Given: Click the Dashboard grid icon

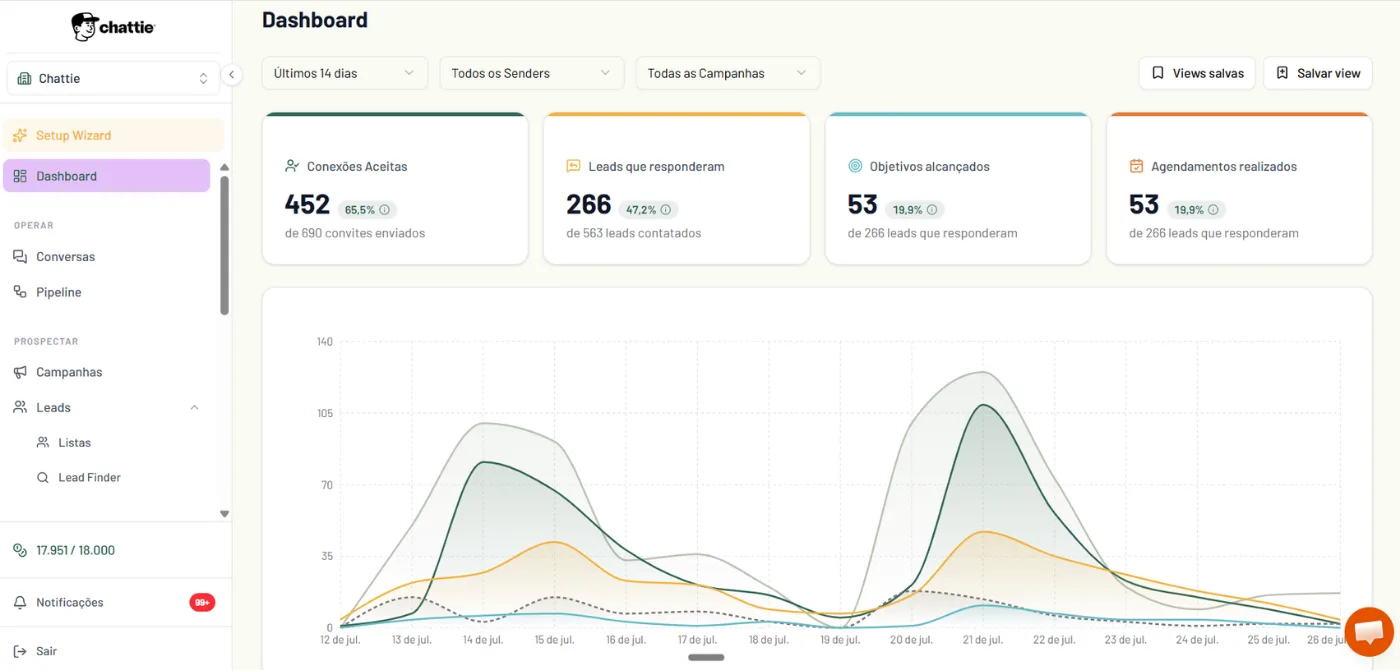Looking at the screenshot, I should pyautogui.click(x=20, y=176).
